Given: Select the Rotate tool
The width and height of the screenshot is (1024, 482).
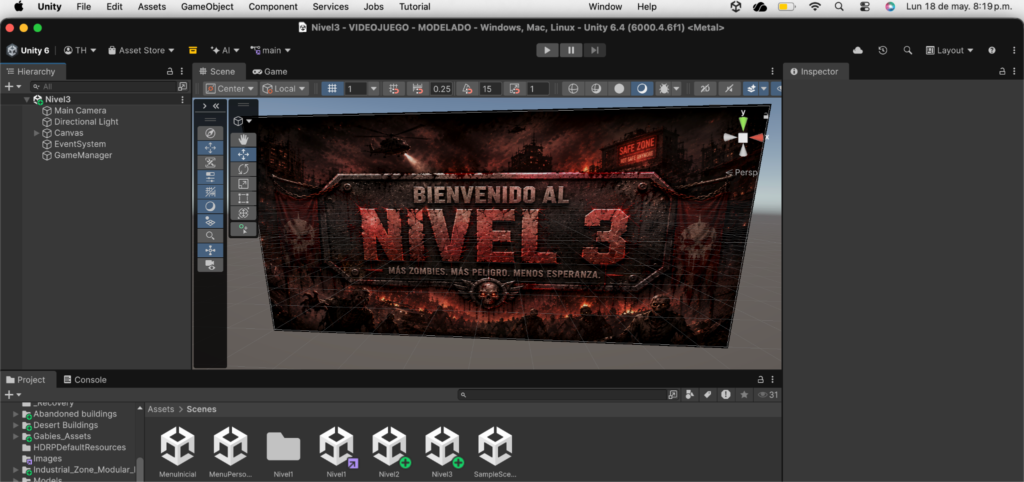Looking at the screenshot, I should 244,169.
